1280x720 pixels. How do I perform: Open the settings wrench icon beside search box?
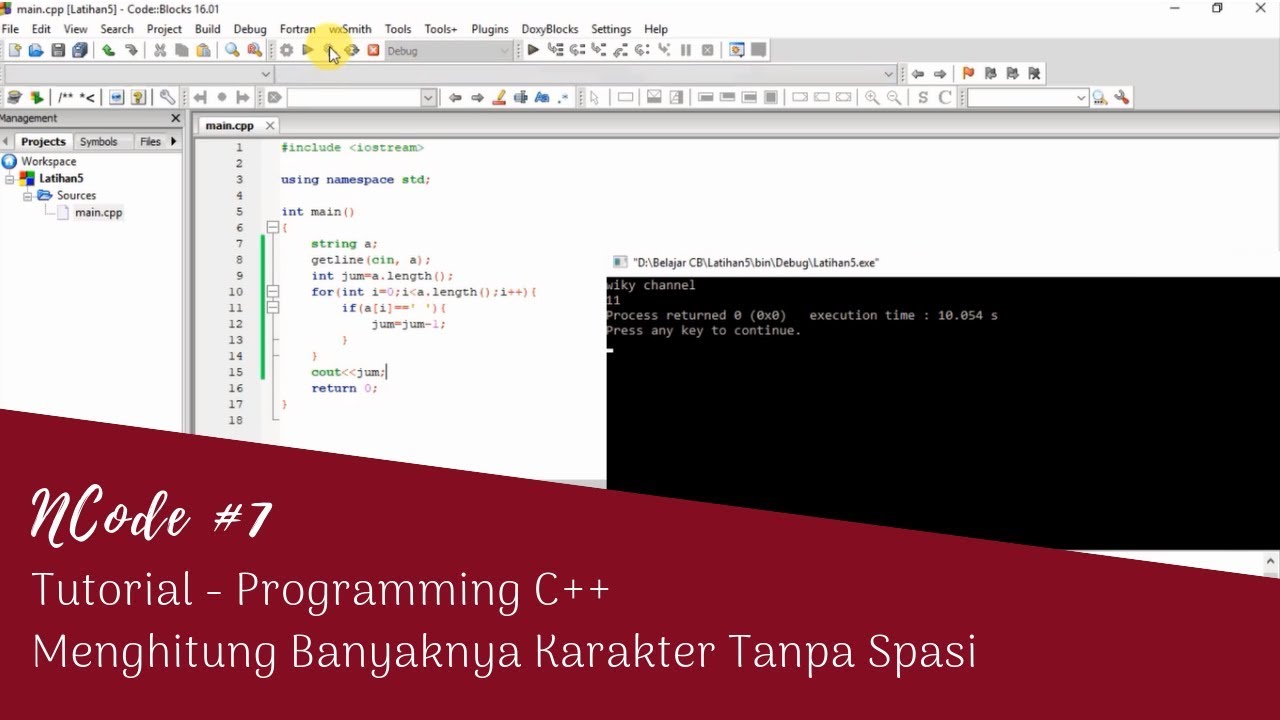tap(1122, 98)
